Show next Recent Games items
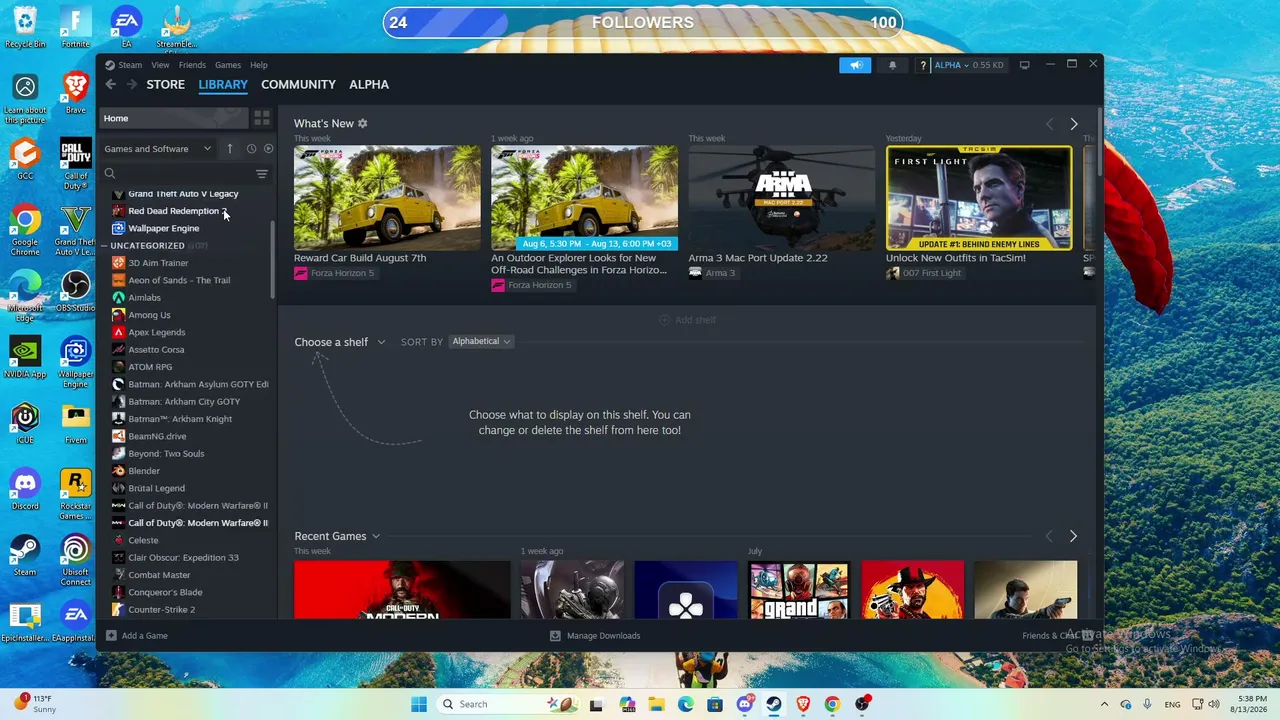 pos(1073,536)
